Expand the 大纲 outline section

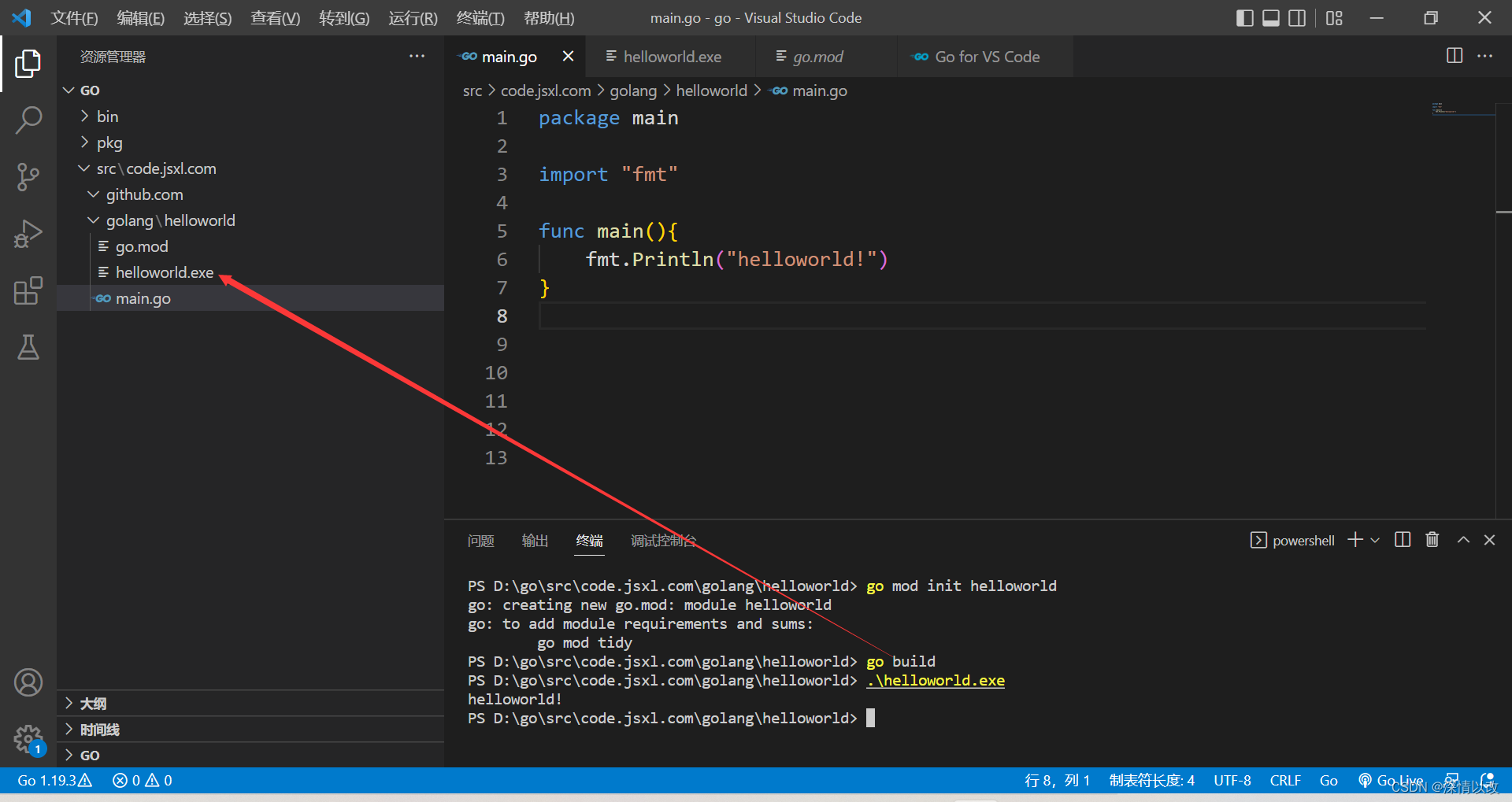coord(250,704)
